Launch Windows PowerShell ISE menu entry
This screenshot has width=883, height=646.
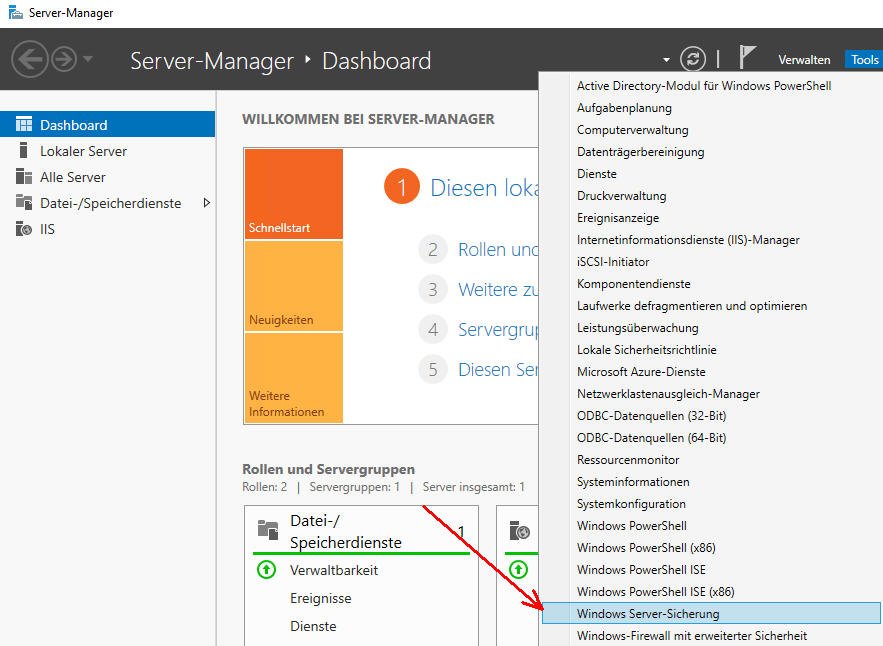(x=627, y=570)
